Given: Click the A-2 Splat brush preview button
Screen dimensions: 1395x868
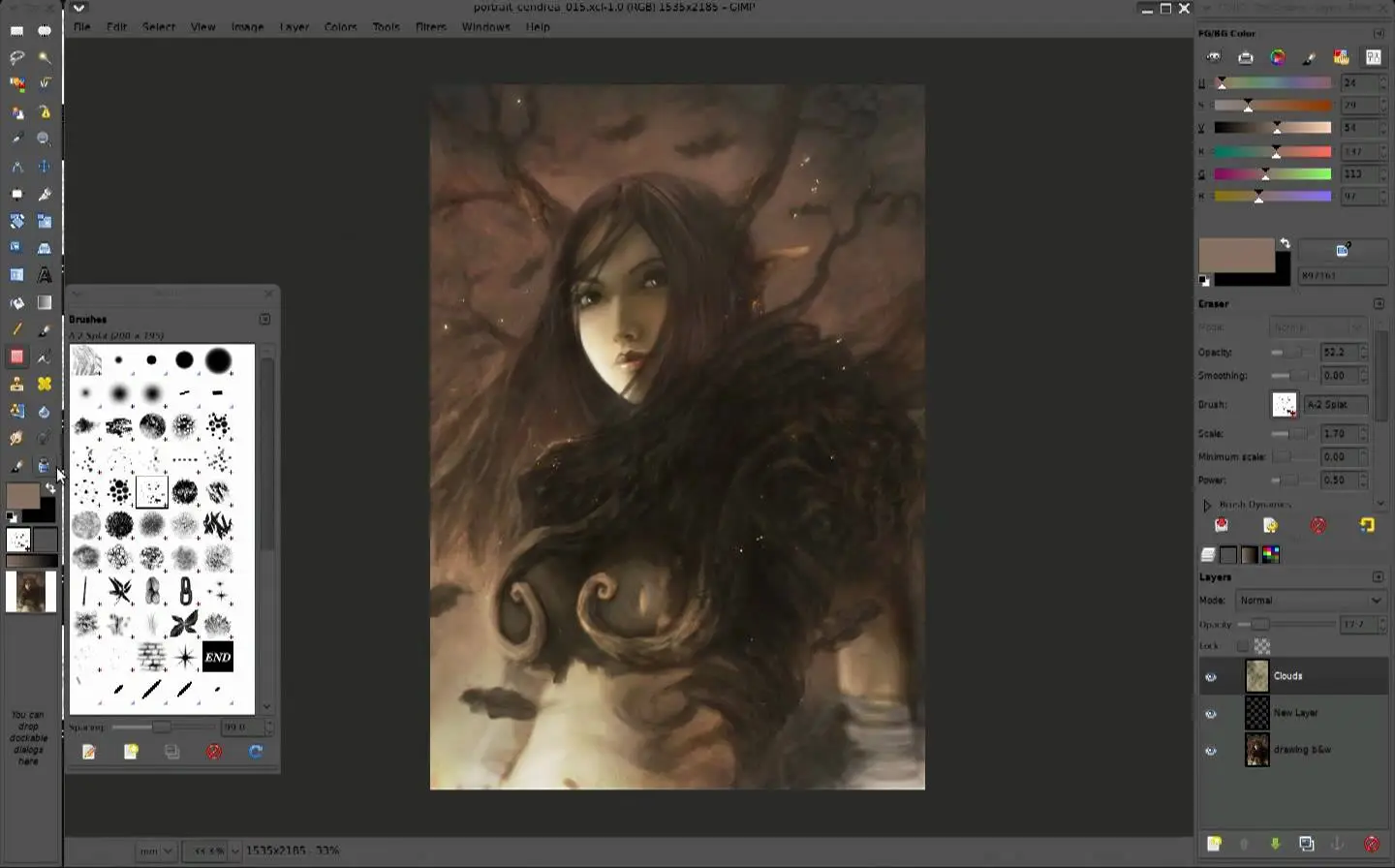Looking at the screenshot, I should coord(1285,405).
